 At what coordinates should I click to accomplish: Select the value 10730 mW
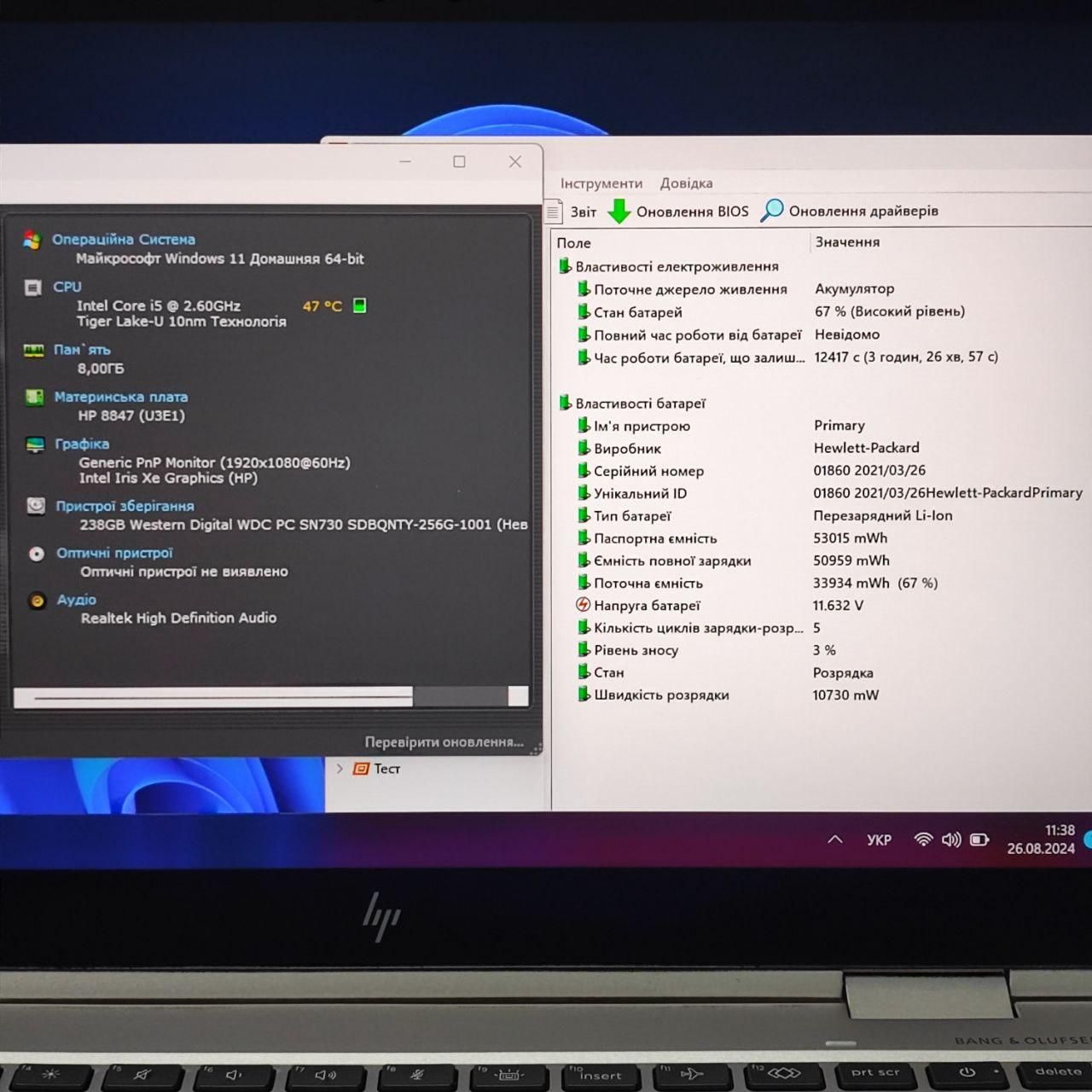(x=845, y=695)
